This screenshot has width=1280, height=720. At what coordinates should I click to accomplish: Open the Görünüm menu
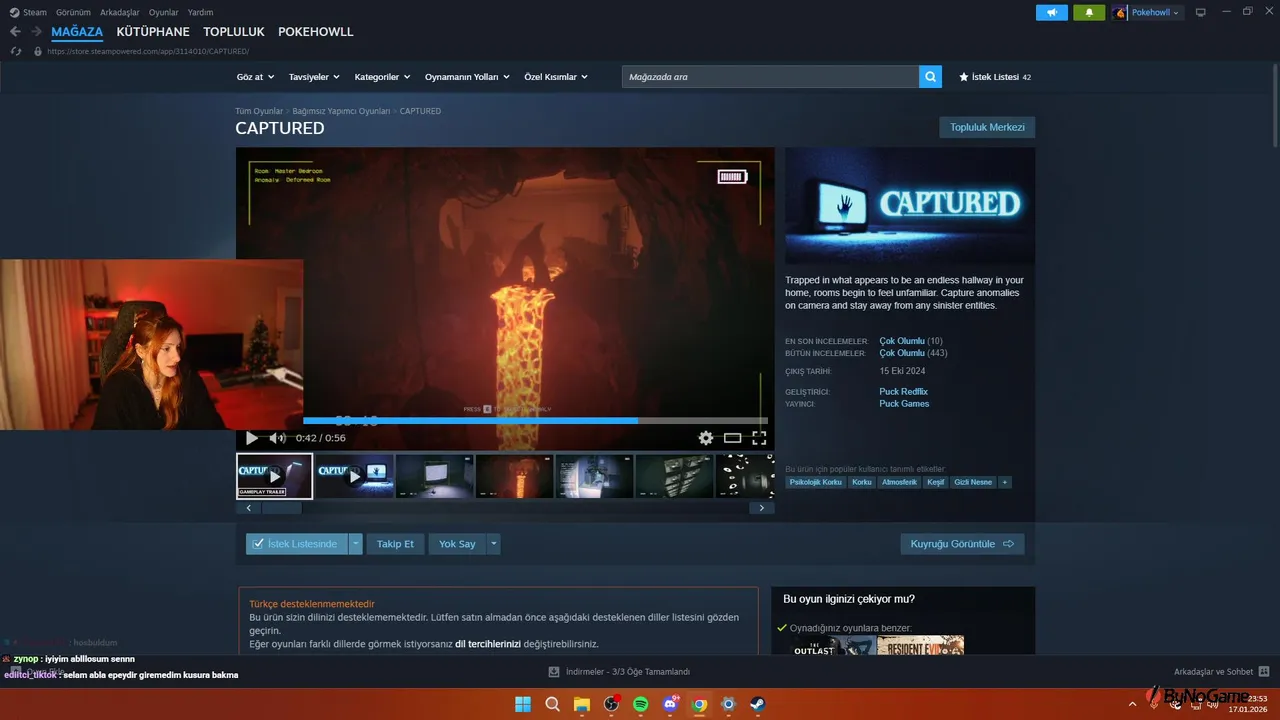pyautogui.click(x=73, y=12)
